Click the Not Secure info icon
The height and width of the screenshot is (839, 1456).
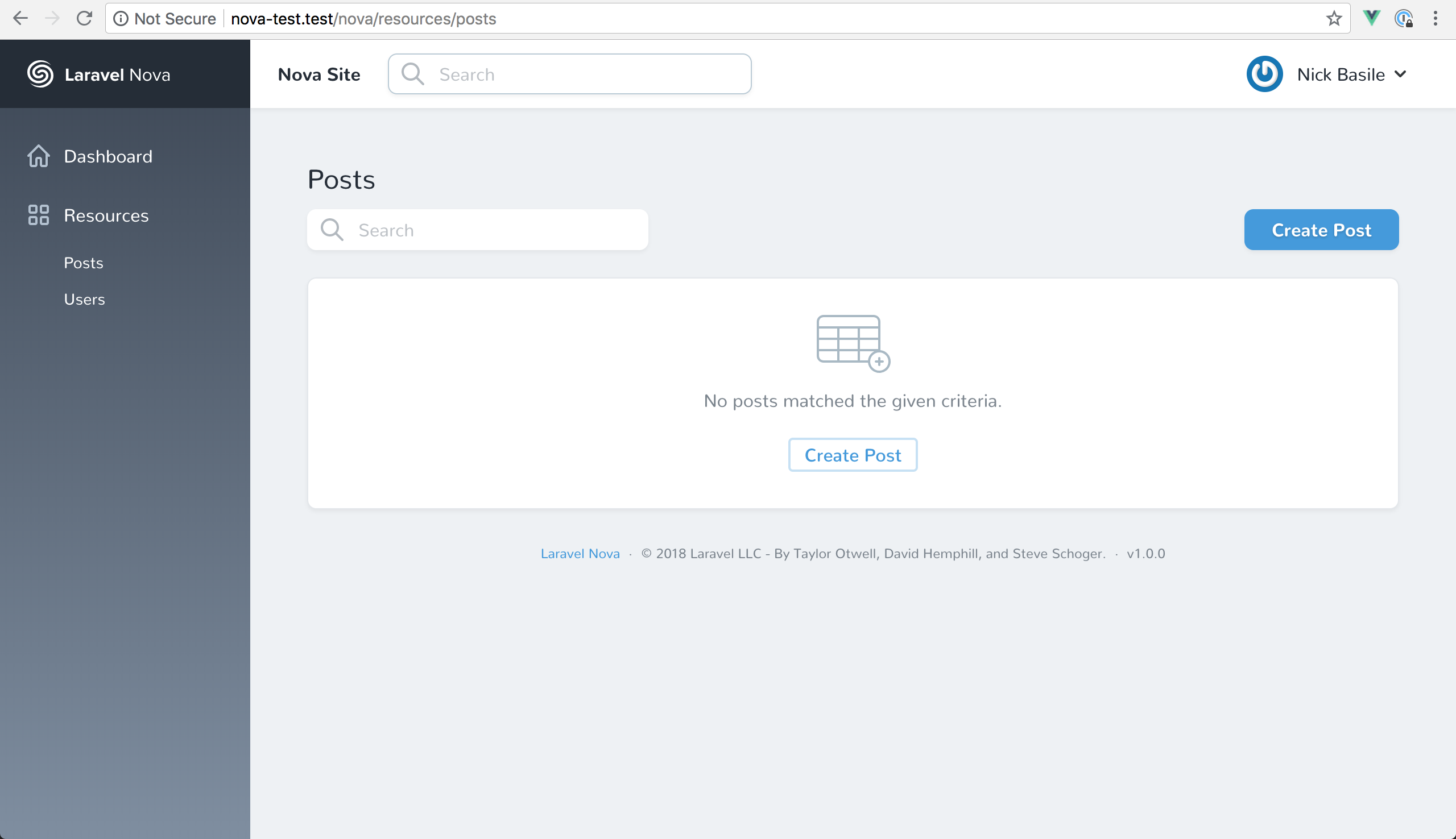click(x=121, y=18)
